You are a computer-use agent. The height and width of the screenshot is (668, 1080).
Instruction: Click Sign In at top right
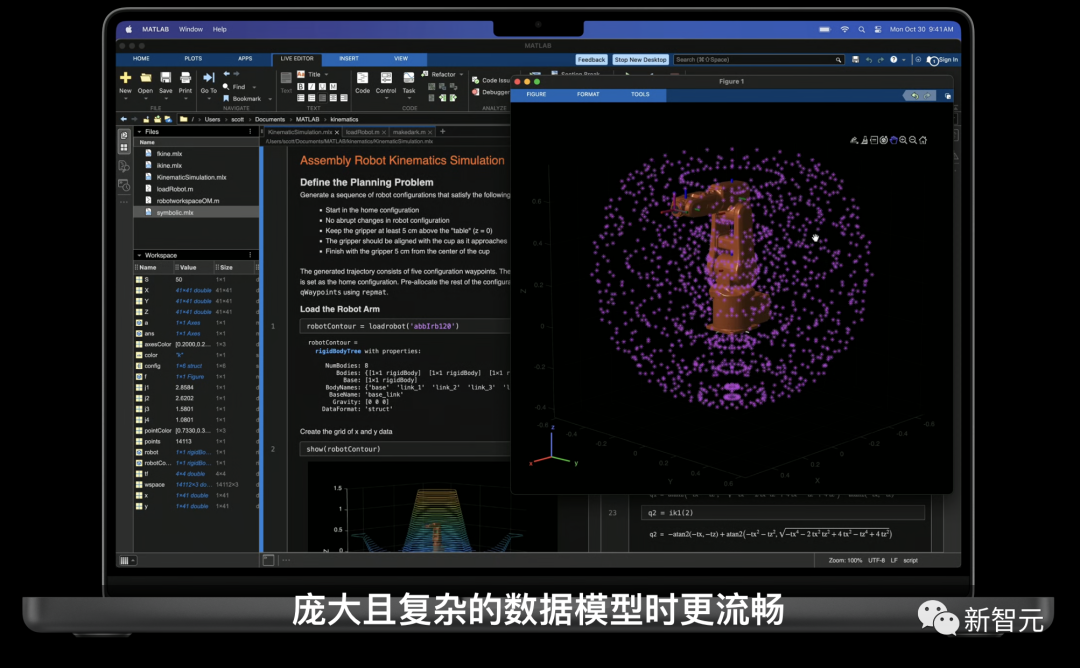[948, 60]
